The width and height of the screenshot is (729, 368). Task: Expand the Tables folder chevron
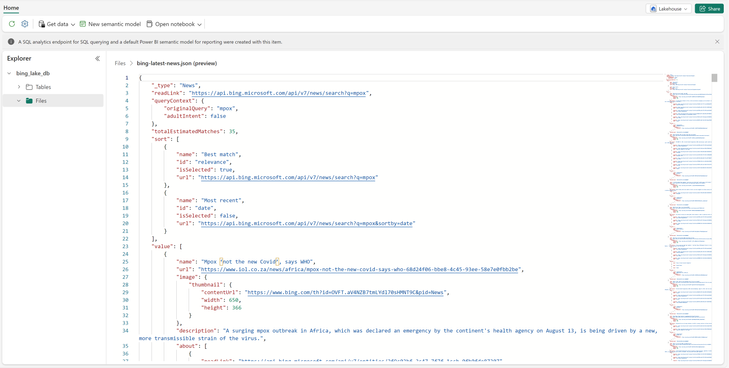coord(19,87)
